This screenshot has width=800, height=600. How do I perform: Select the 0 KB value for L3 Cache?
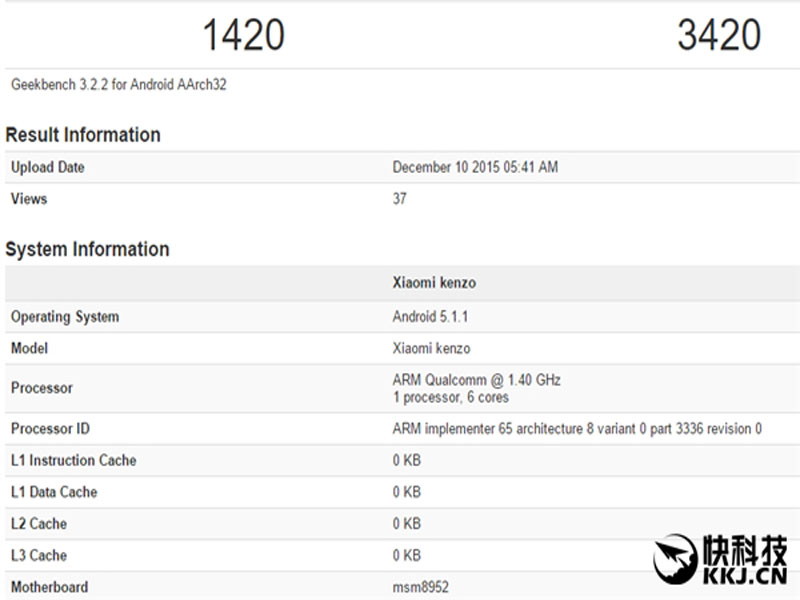(x=407, y=555)
